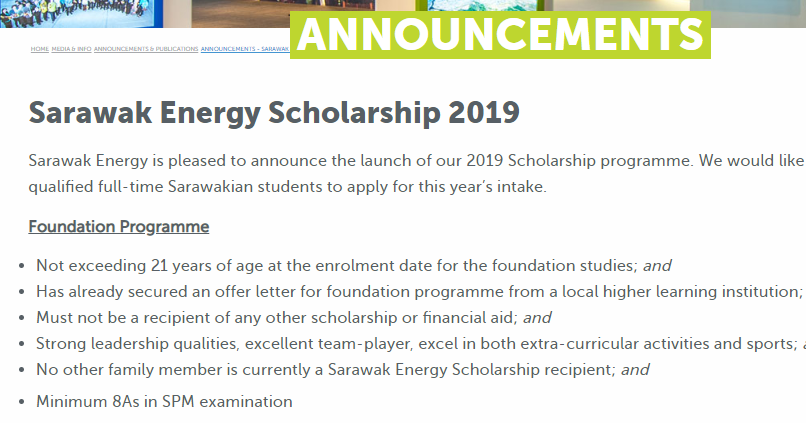The image size is (806, 423).
Task: Click the Foundation Programme underlined heading
Action: click(x=119, y=227)
